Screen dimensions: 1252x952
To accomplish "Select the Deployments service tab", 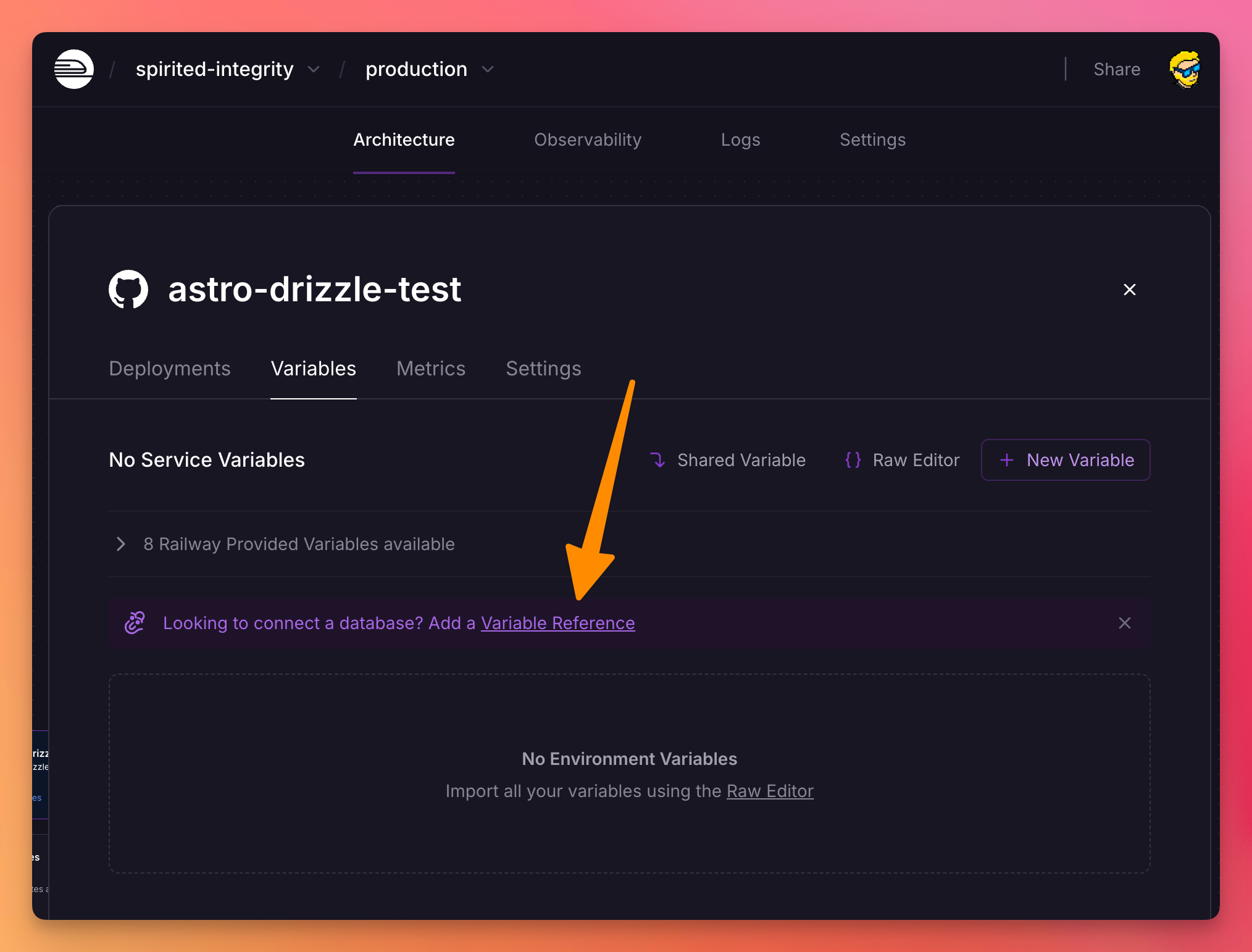I will click(x=170, y=369).
